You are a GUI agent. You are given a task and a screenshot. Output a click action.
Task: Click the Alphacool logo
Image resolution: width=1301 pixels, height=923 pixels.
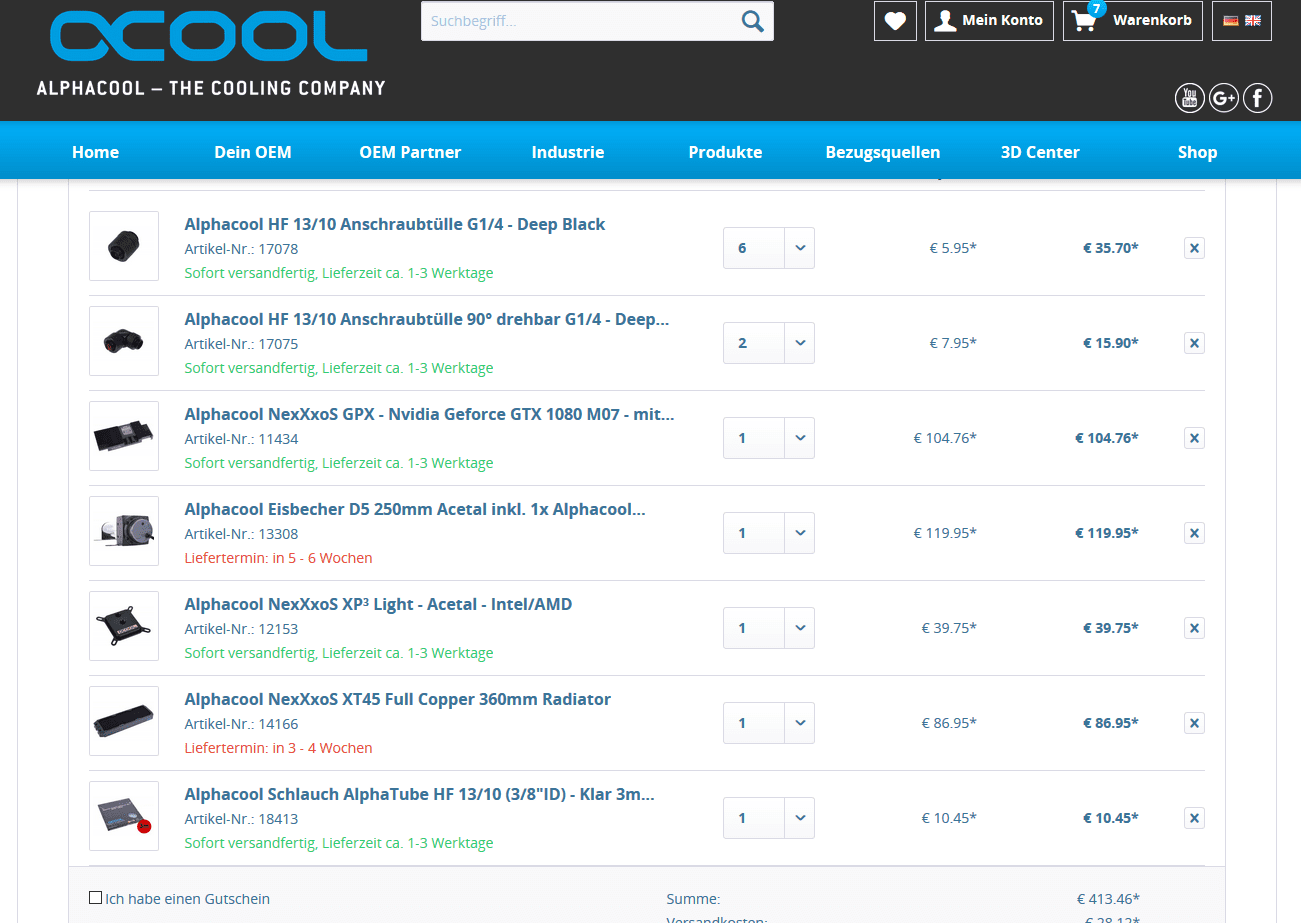(211, 52)
